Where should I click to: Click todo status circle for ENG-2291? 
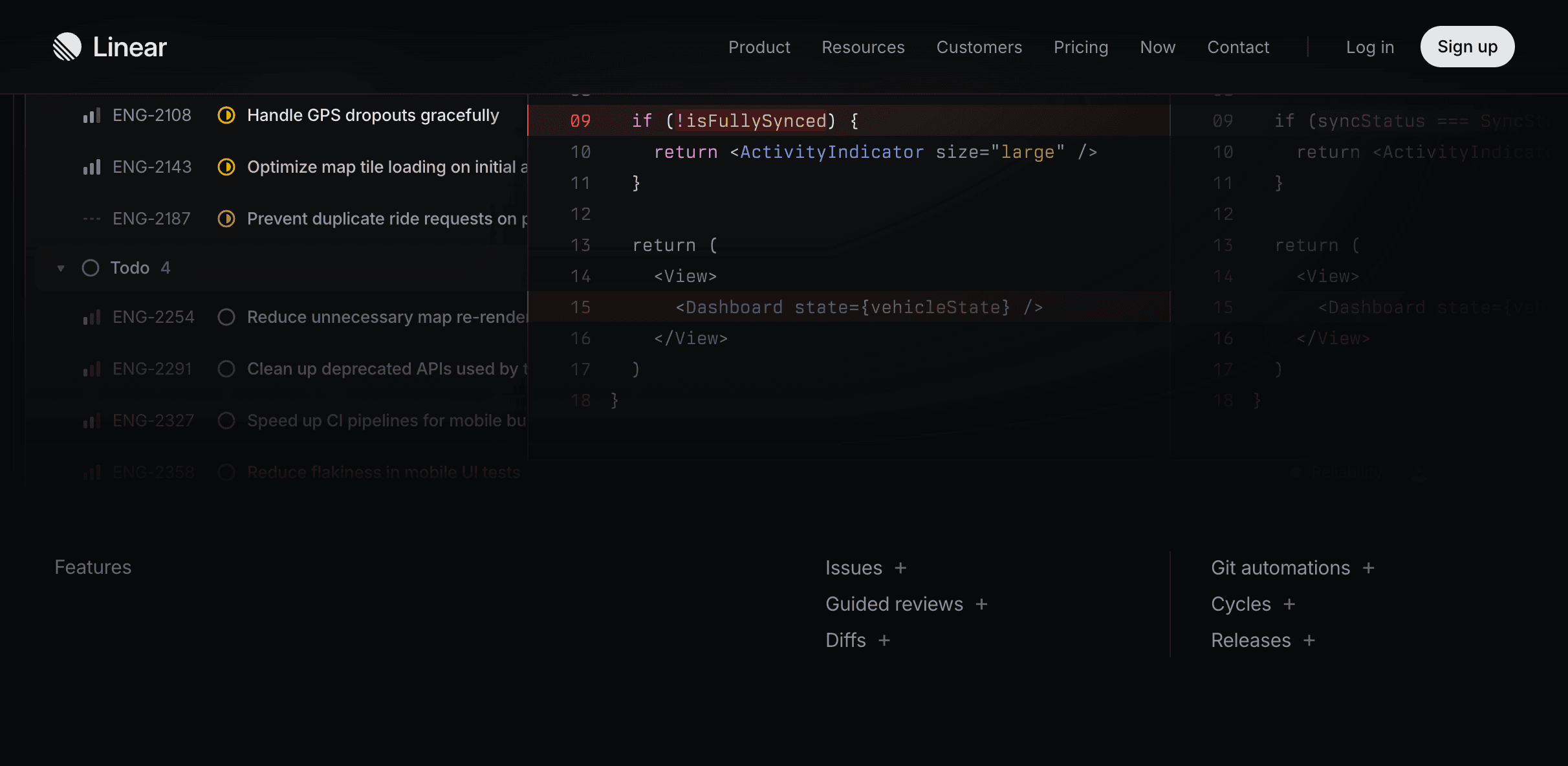(x=226, y=369)
